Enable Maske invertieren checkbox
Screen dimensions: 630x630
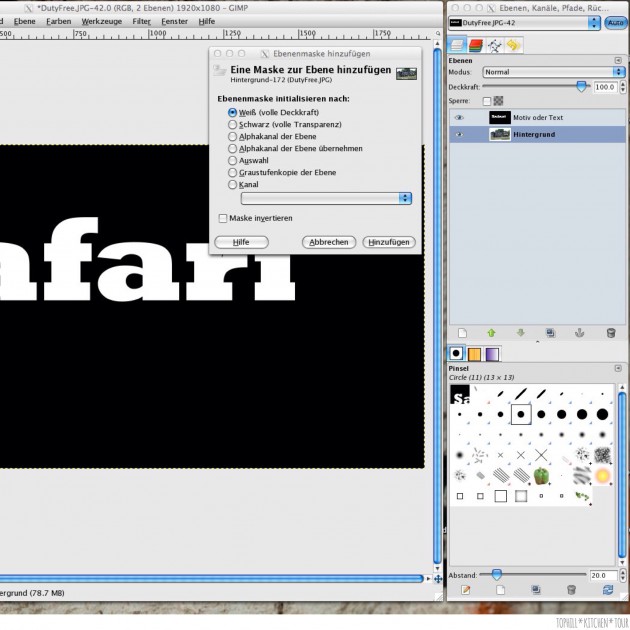click(223, 218)
